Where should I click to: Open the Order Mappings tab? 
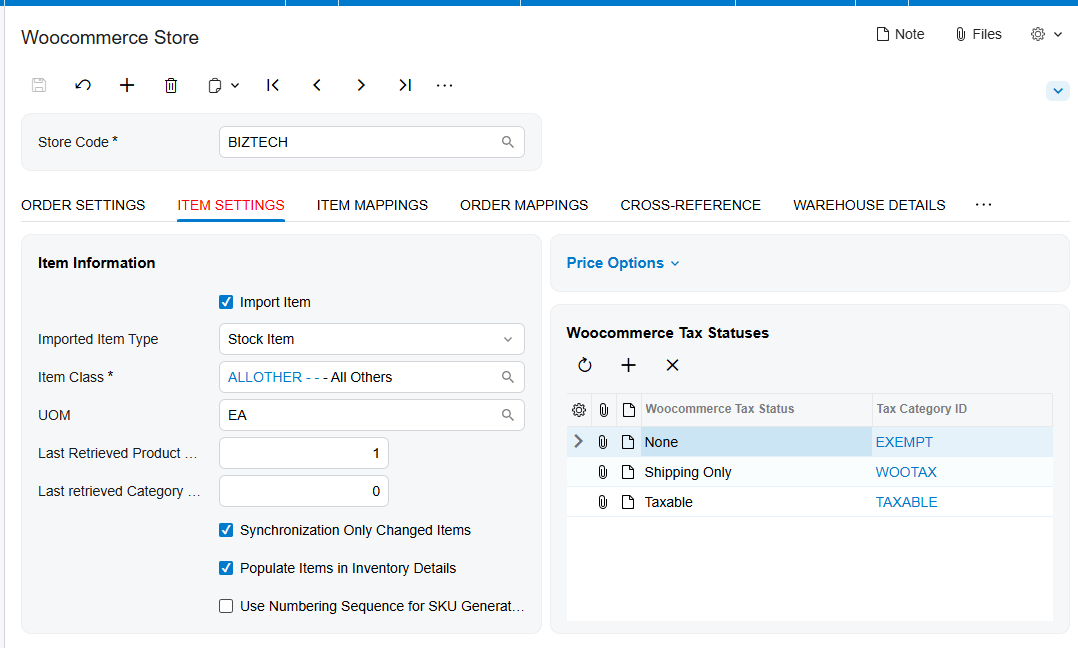pyautogui.click(x=524, y=205)
